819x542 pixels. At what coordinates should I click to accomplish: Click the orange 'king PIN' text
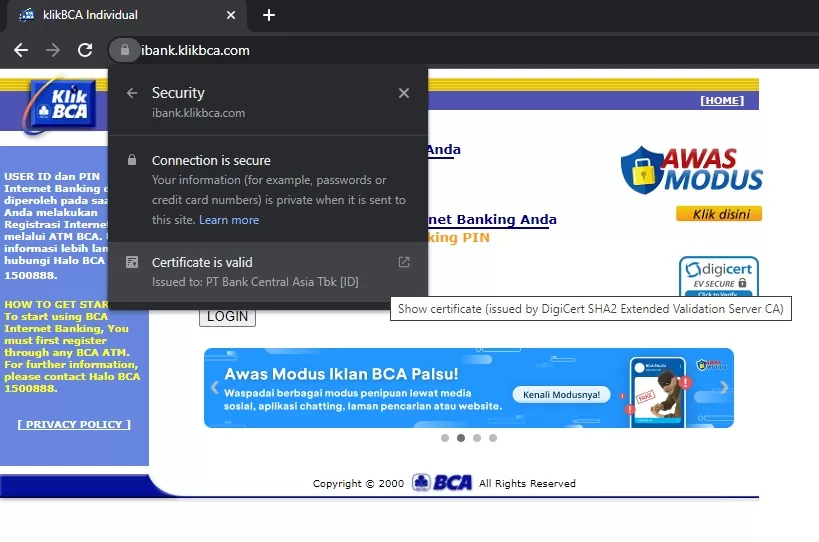coord(459,238)
